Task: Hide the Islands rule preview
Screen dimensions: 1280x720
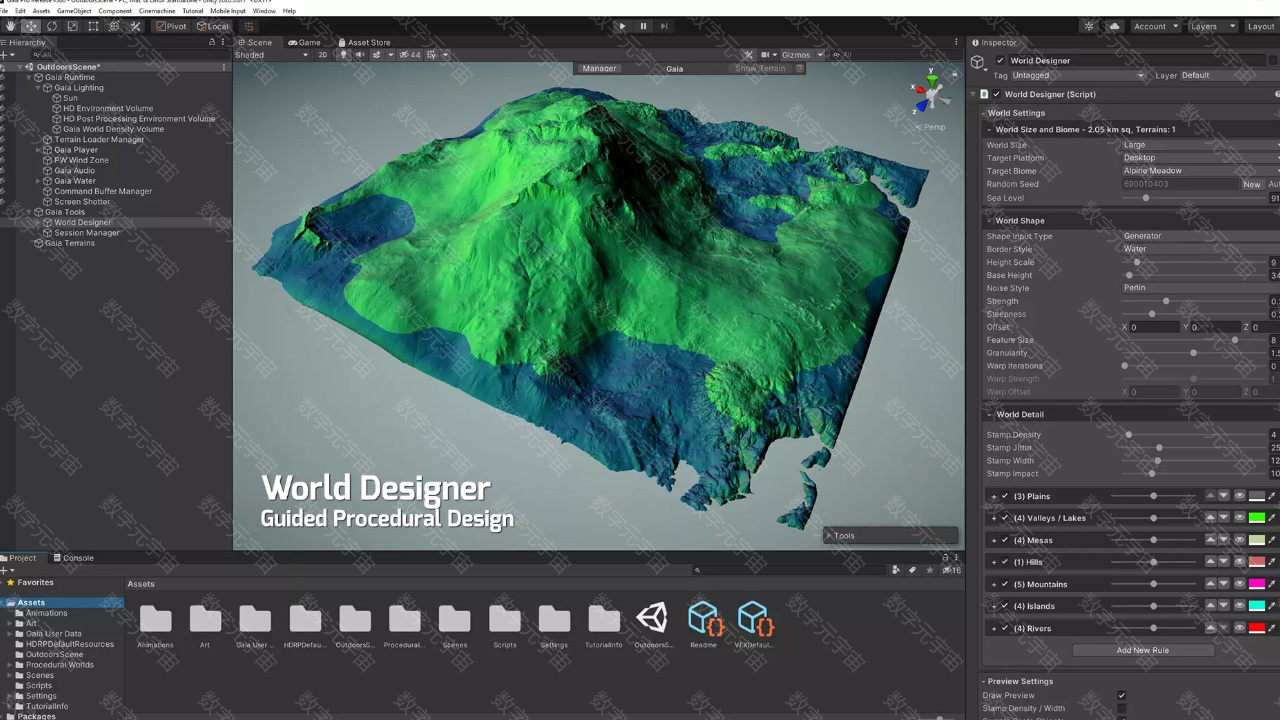Action: 1240,606
